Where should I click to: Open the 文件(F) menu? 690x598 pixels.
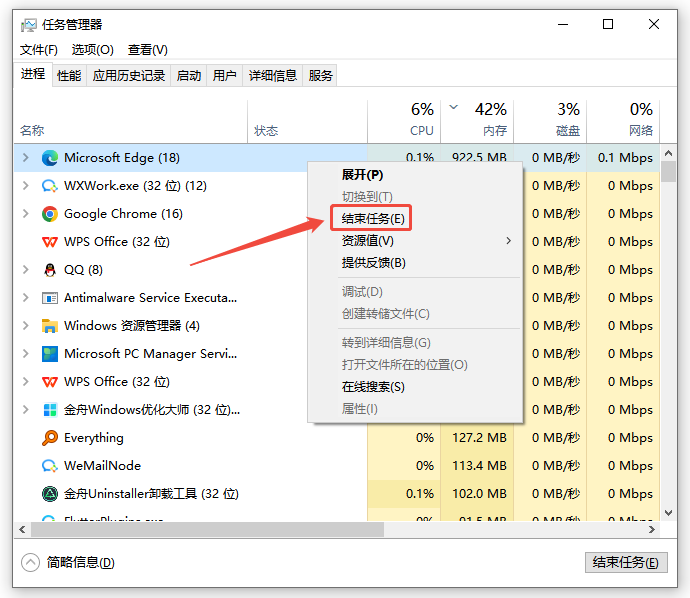pyautogui.click(x=38, y=50)
